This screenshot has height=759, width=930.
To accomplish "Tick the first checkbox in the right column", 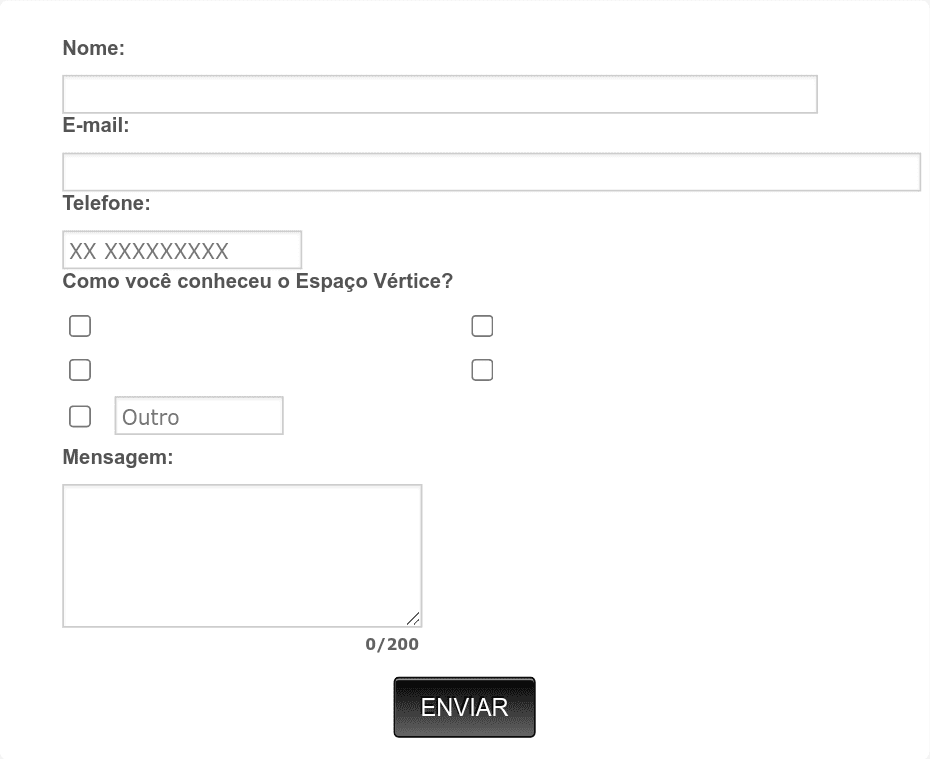I will (x=482, y=326).
